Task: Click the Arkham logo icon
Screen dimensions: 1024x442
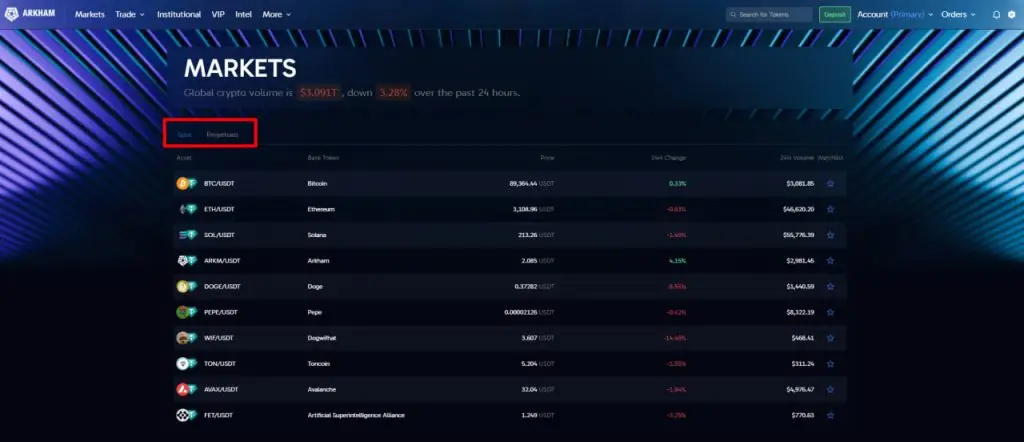Action: [12, 14]
